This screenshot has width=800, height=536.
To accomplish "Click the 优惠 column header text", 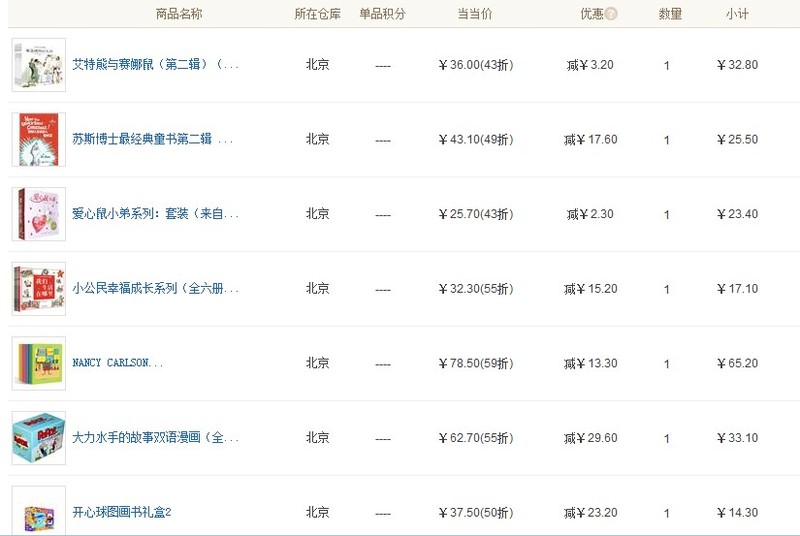I will coord(592,14).
